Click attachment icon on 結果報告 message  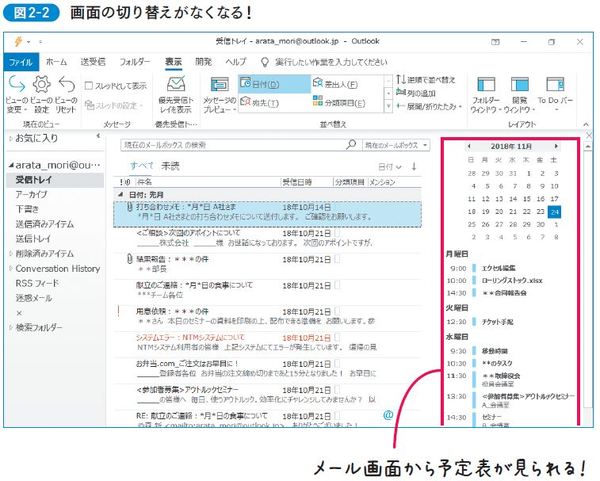pyautogui.click(x=129, y=259)
